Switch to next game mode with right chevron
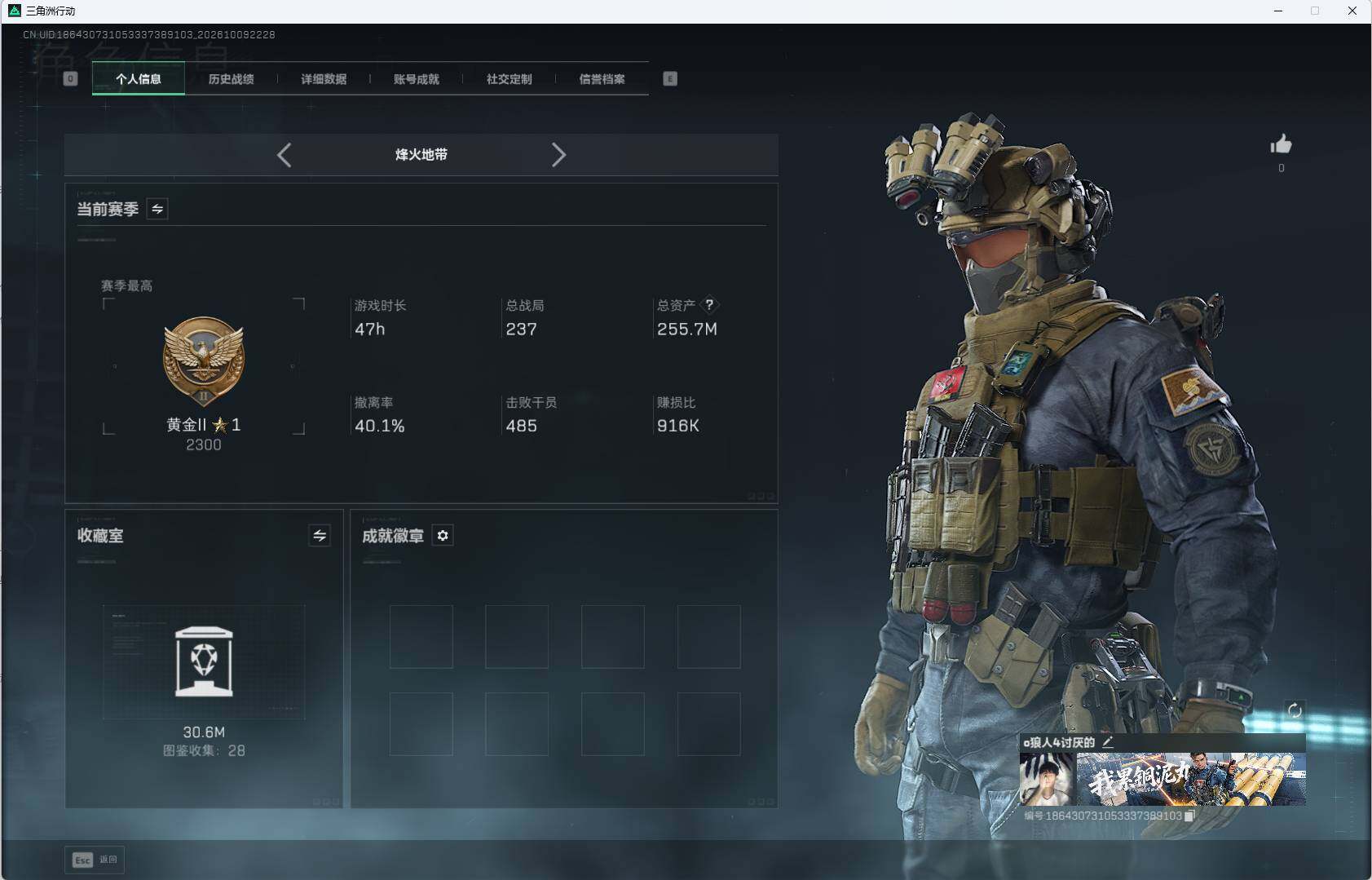Screen dimensions: 1372x880 tap(558, 155)
